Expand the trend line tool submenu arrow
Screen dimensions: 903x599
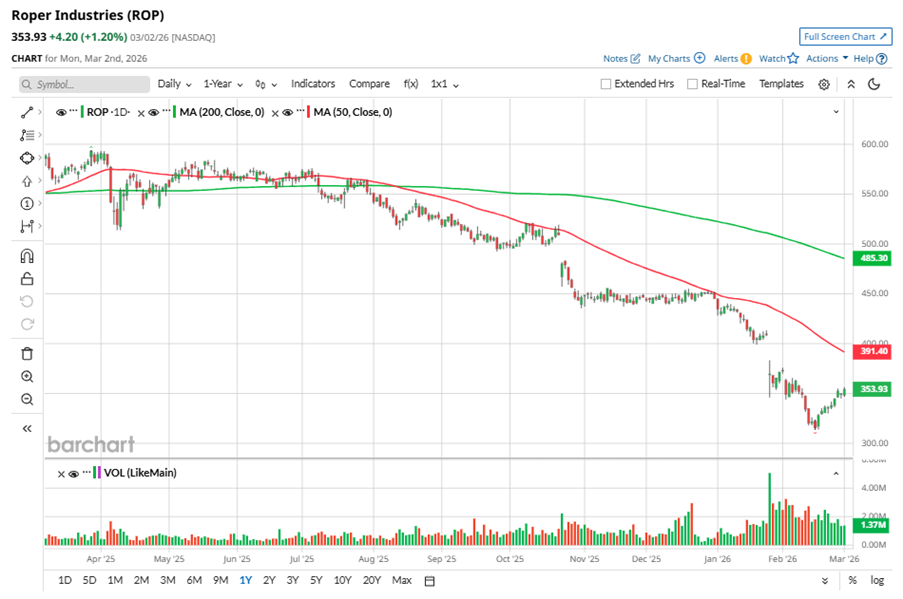(x=40, y=112)
